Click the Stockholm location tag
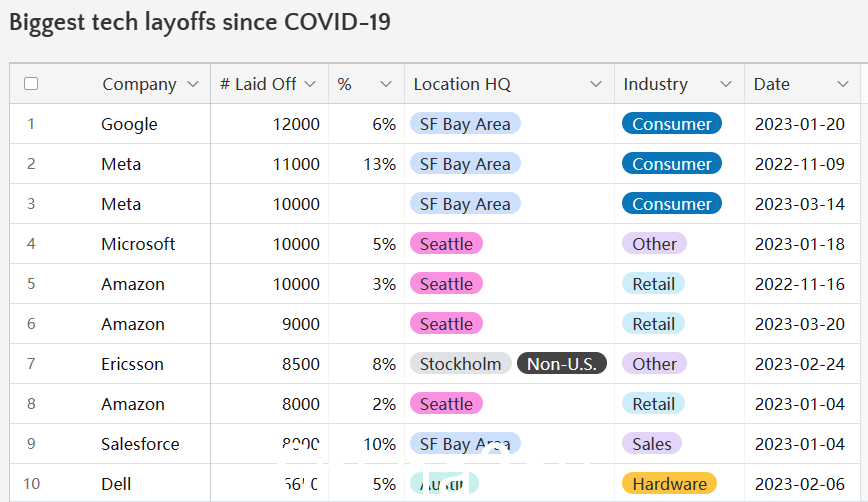Screen dimensions: 868x502 [x=461, y=364]
